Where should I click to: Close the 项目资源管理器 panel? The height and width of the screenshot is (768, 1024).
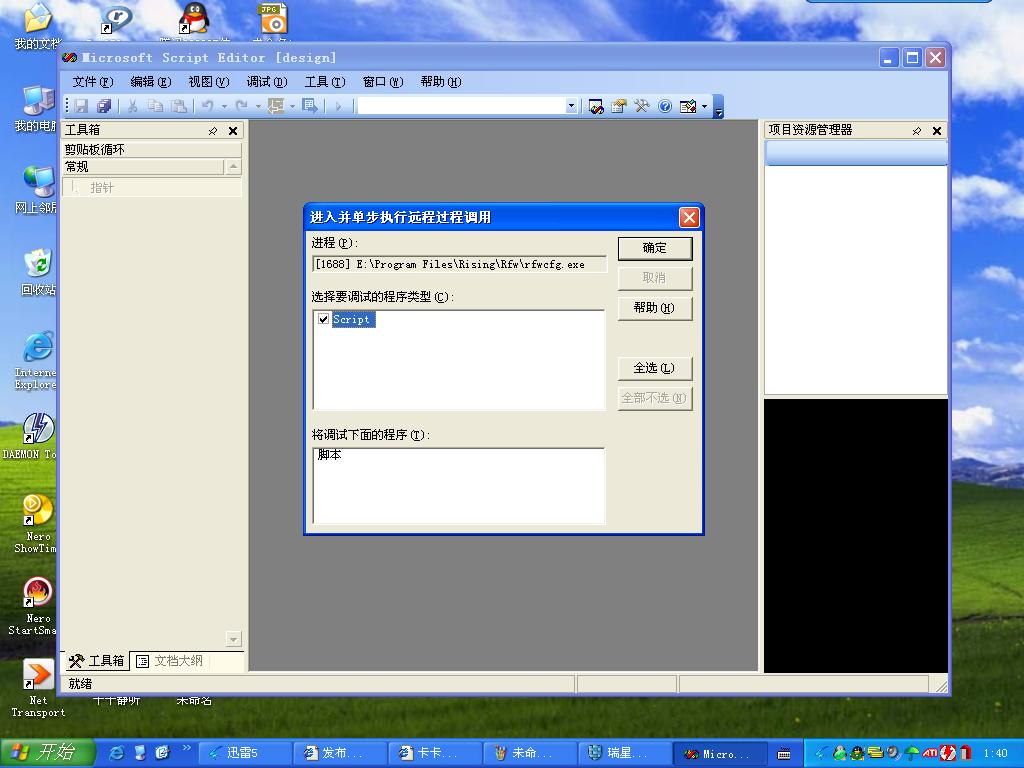[937, 131]
